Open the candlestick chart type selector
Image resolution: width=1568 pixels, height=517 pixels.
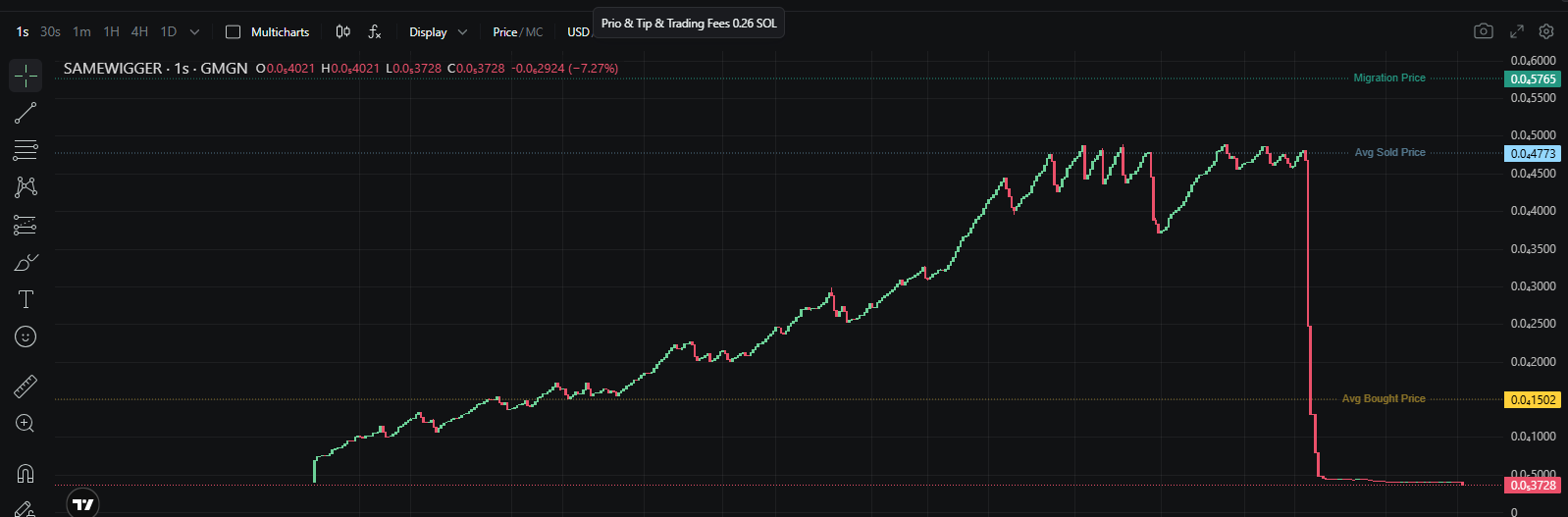[x=343, y=32]
